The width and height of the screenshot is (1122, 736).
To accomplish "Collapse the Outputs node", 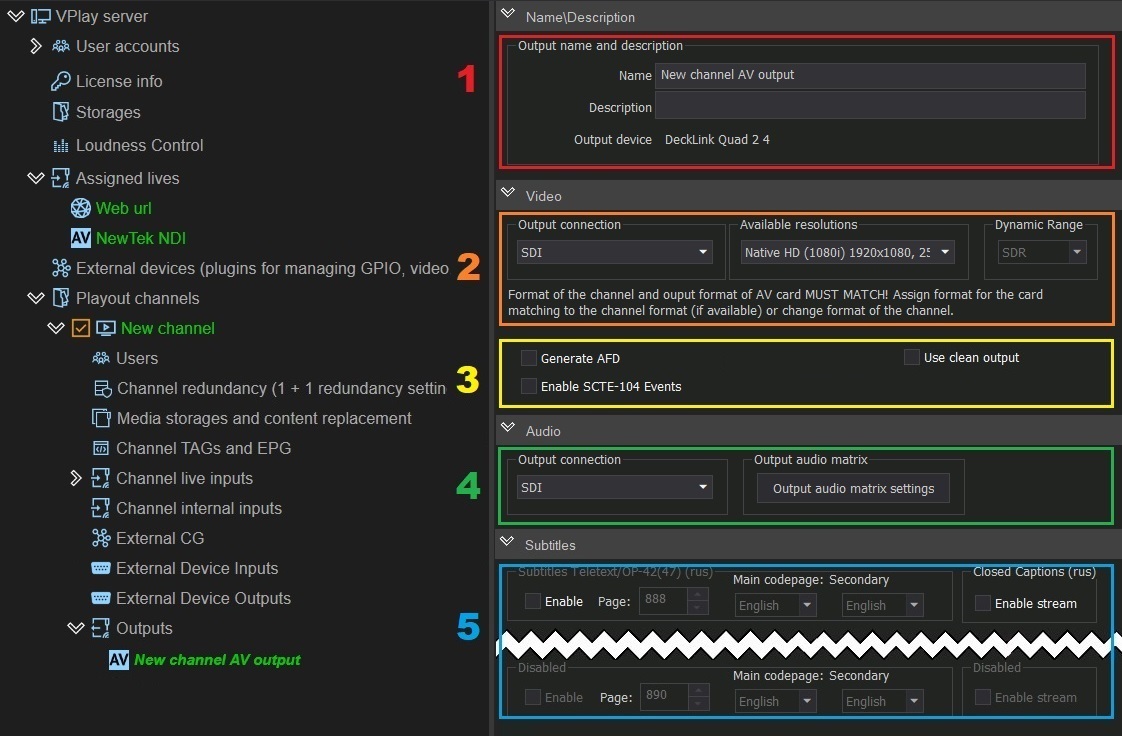I will point(76,629).
